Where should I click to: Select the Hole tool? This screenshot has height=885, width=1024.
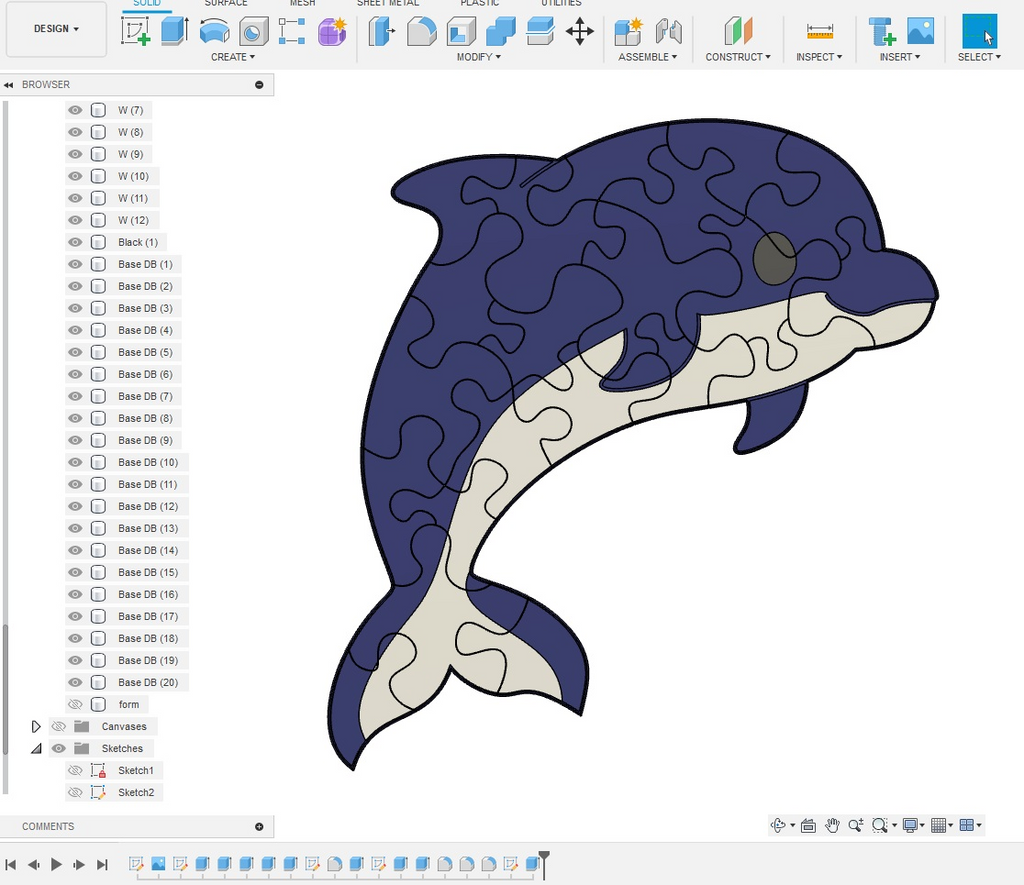tap(253, 31)
